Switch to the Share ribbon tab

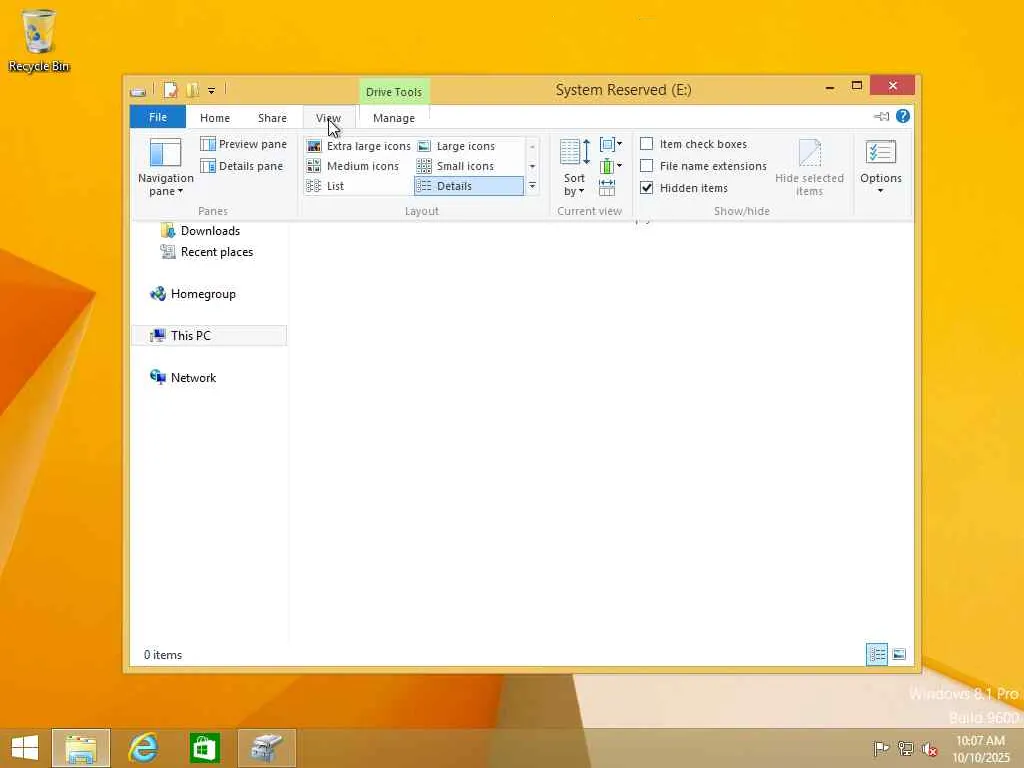(272, 118)
